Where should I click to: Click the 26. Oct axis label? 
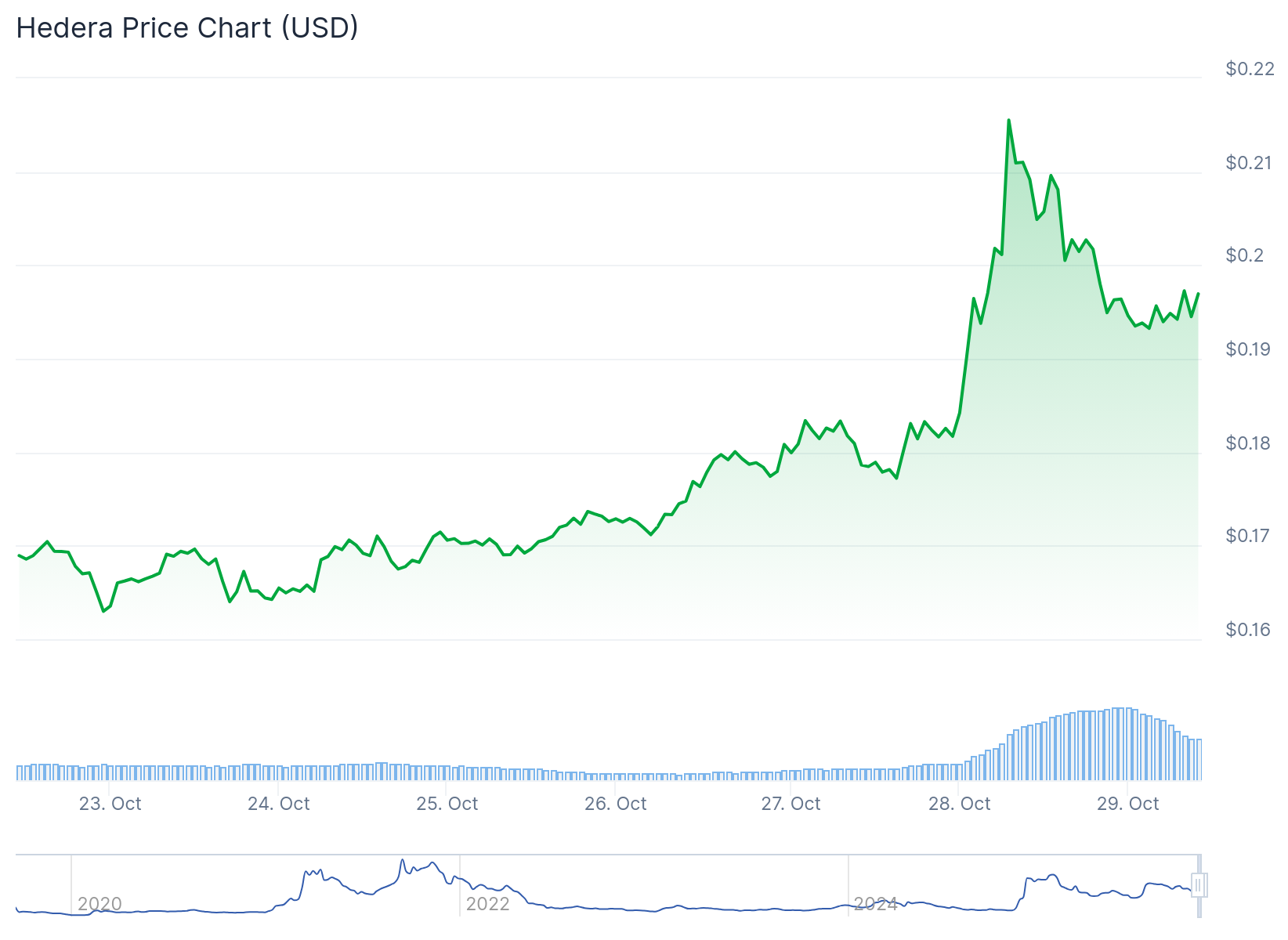point(615,804)
